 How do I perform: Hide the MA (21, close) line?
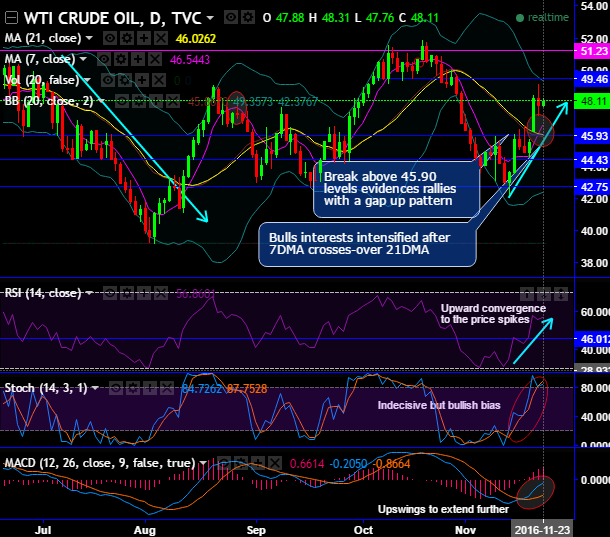(x=109, y=38)
